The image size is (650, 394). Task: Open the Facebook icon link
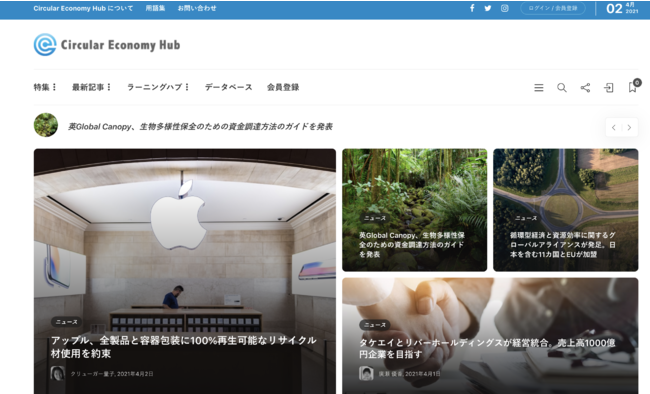pos(472,8)
